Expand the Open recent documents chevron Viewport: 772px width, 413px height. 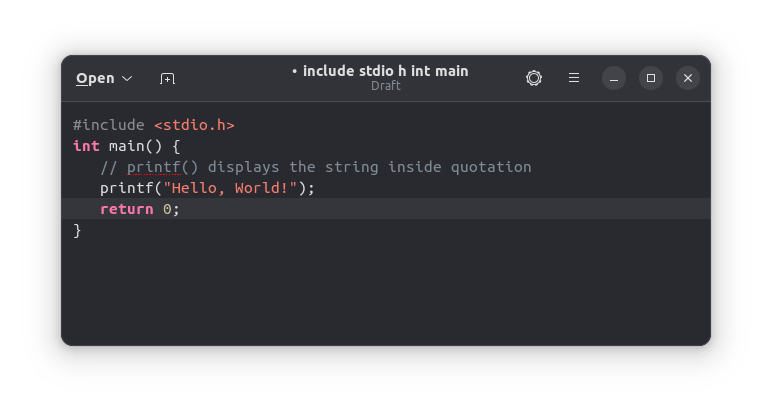pyautogui.click(x=127, y=78)
